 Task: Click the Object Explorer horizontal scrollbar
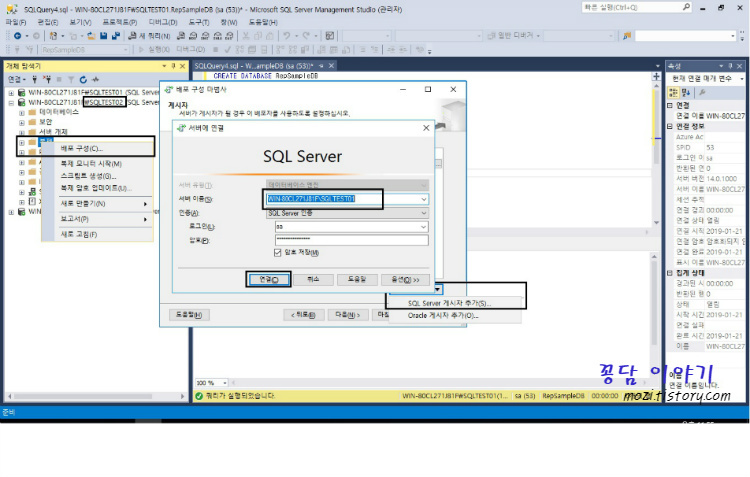pyautogui.click(x=96, y=396)
